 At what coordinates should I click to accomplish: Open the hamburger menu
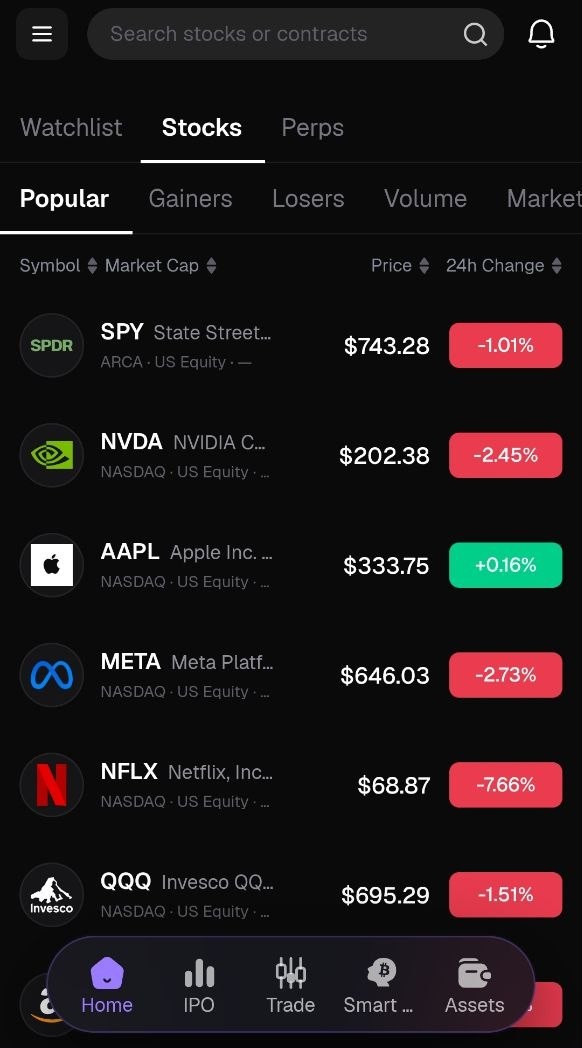click(x=42, y=34)
